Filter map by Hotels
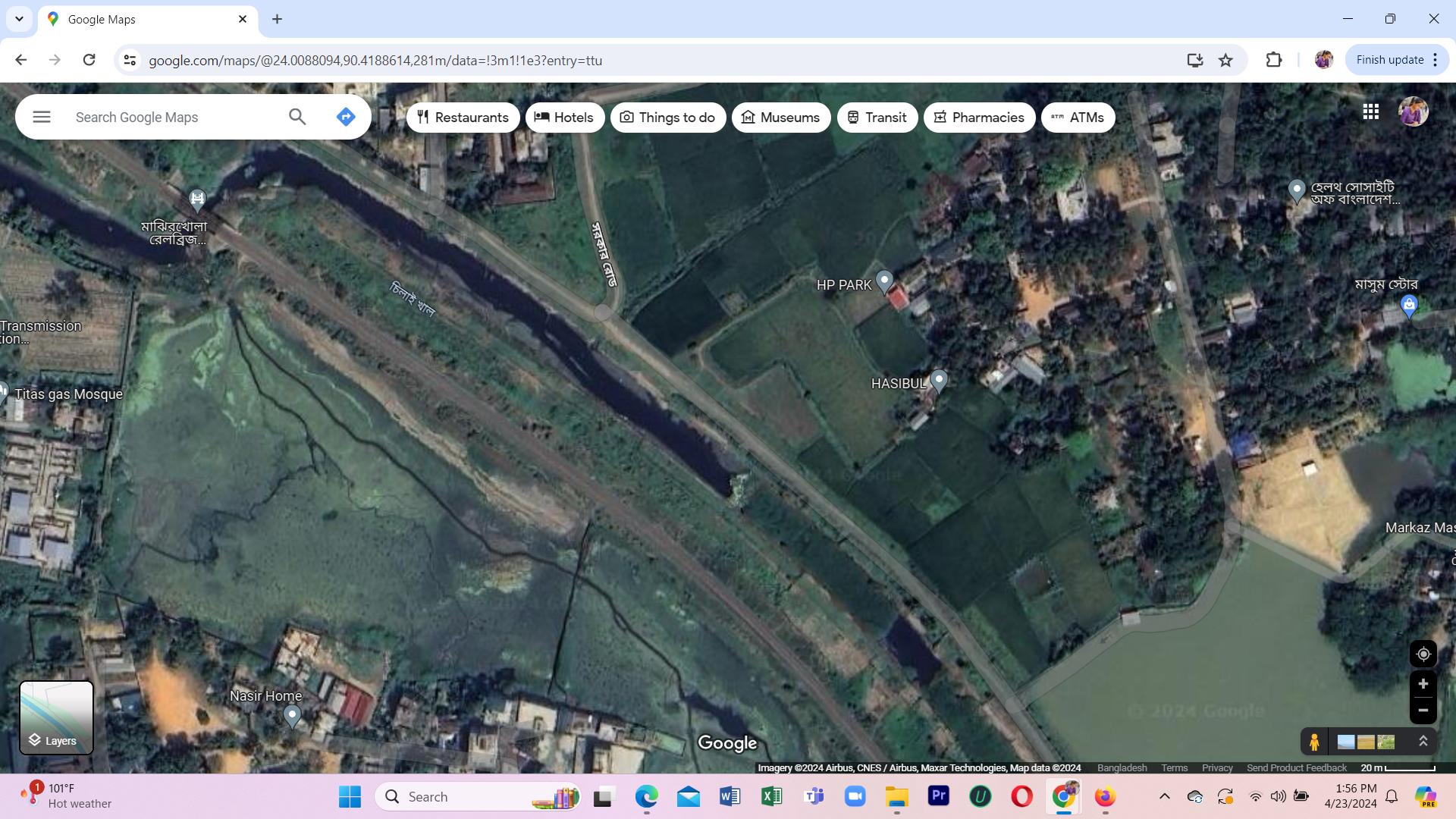1456x819 pixels. tap(564, 118)
